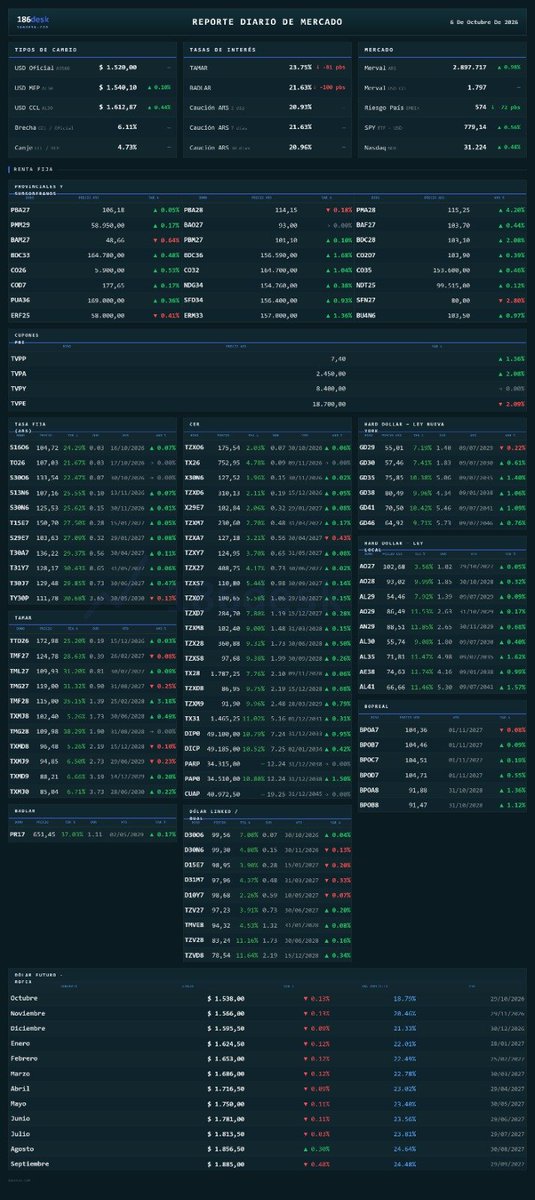Click the ERM33 bond ticker
The image size is (535, 1200).
tap(194, 314)
